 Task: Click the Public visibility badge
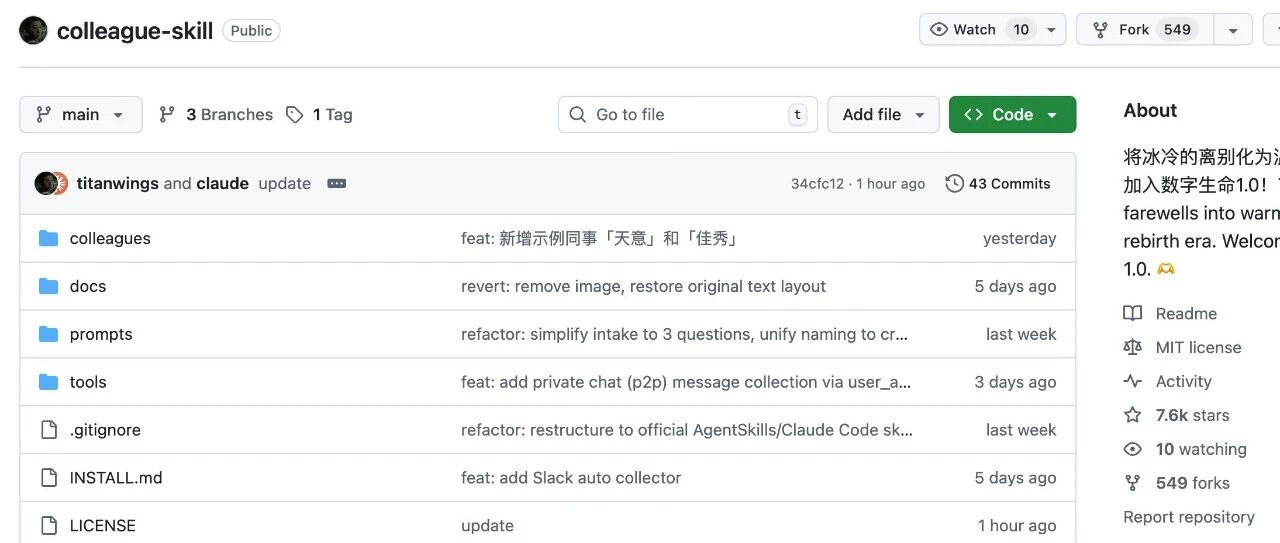pyautogui.click(x=251, y=31)
